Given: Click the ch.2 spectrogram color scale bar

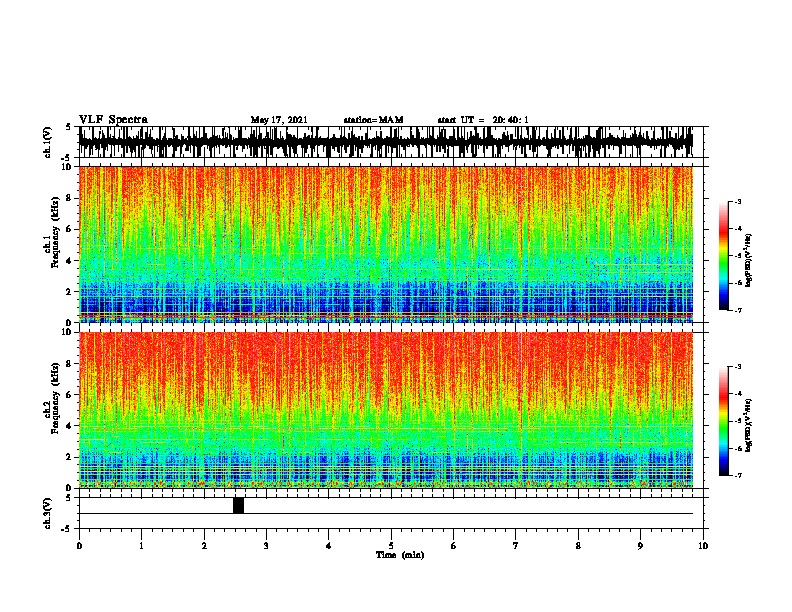Looking at the screenshot, I should tap(724, 421).
